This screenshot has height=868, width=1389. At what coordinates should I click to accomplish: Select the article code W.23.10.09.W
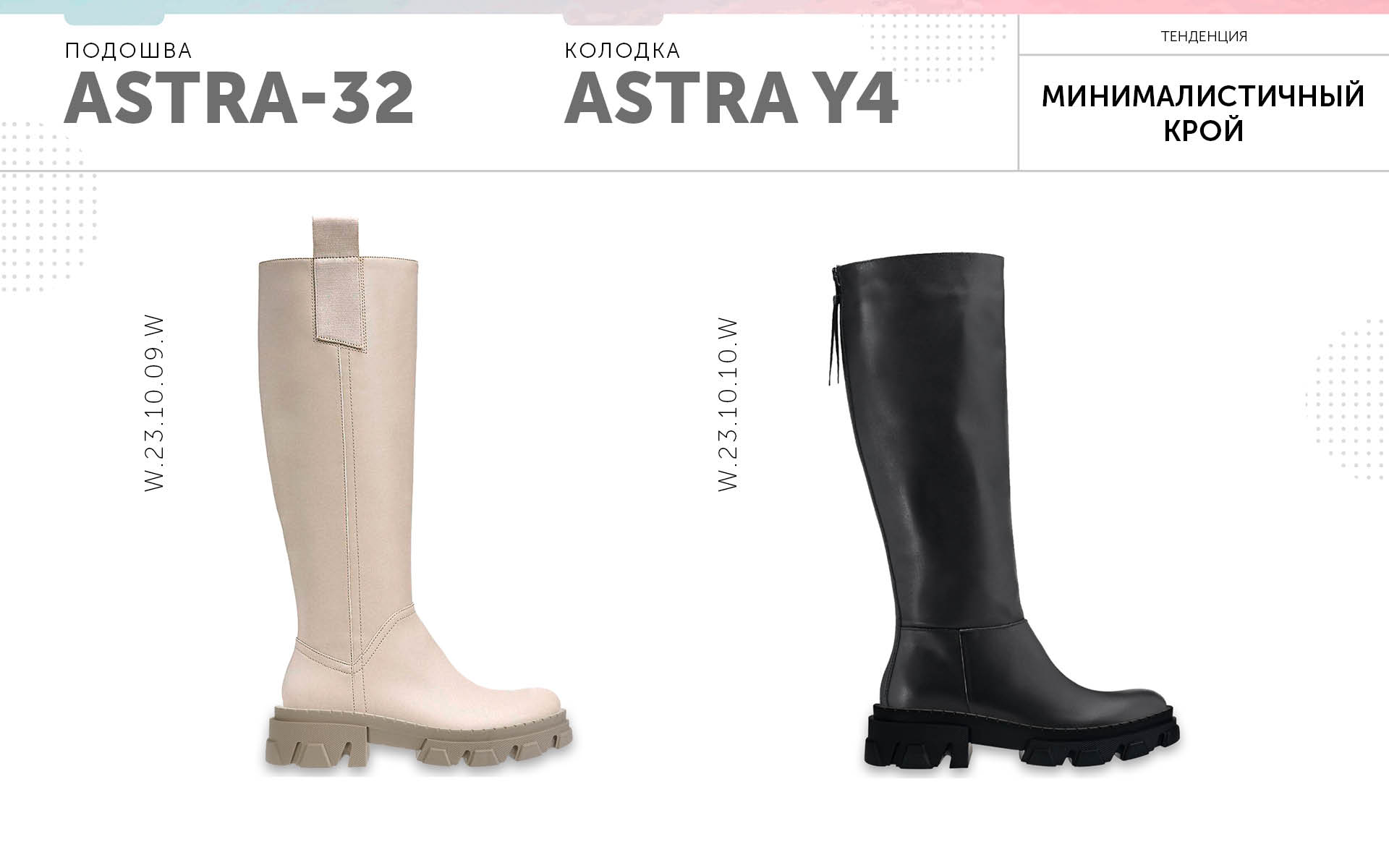155,404
